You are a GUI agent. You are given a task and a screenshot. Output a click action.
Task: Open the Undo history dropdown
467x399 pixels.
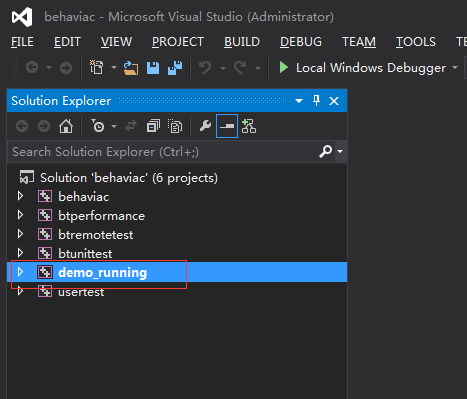223,68
